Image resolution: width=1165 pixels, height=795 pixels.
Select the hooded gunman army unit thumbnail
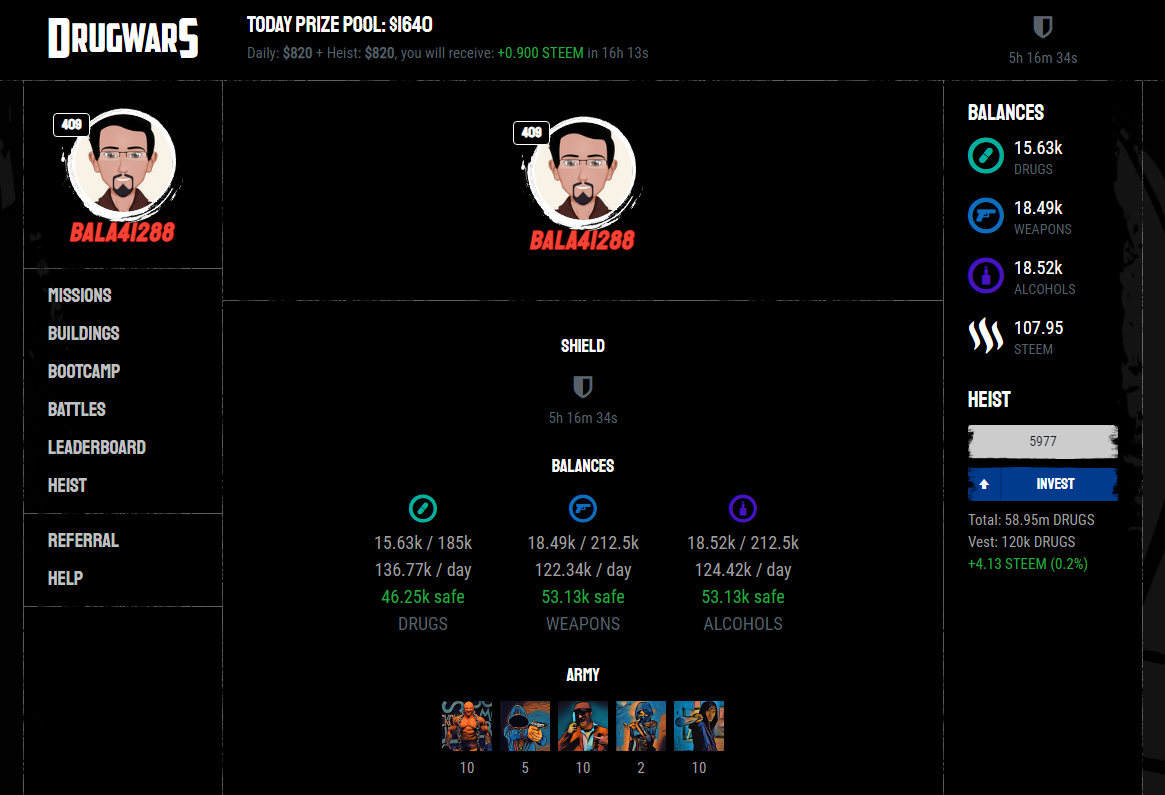[525, 726]
